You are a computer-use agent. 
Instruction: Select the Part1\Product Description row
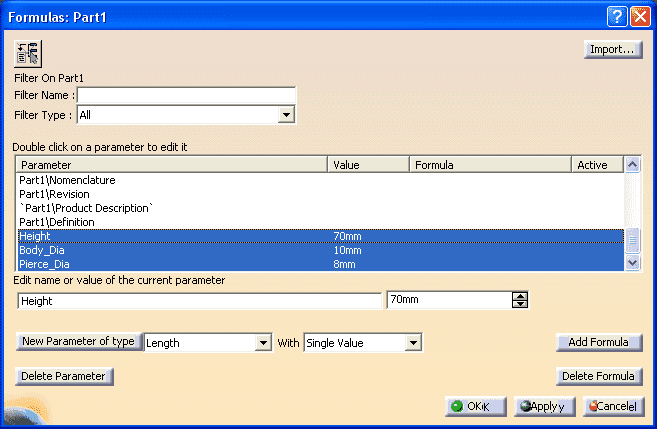click(321, 208)
